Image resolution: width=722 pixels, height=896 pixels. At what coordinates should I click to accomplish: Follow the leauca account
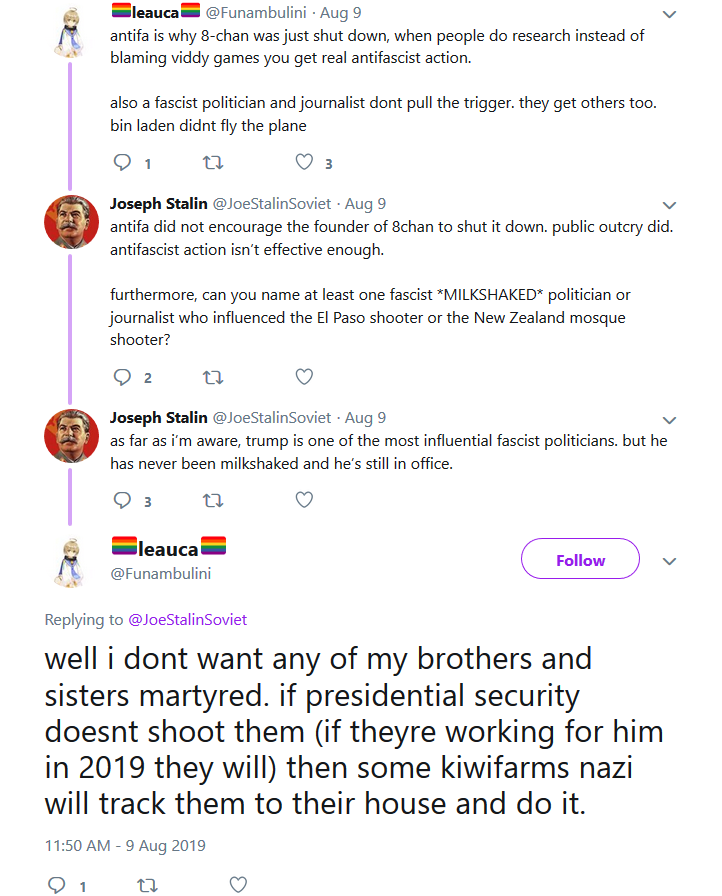tap(580, 559)
